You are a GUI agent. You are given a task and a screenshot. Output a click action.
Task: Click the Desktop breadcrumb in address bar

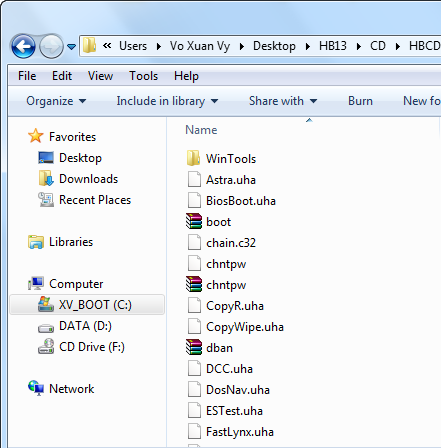click(274, 46)
